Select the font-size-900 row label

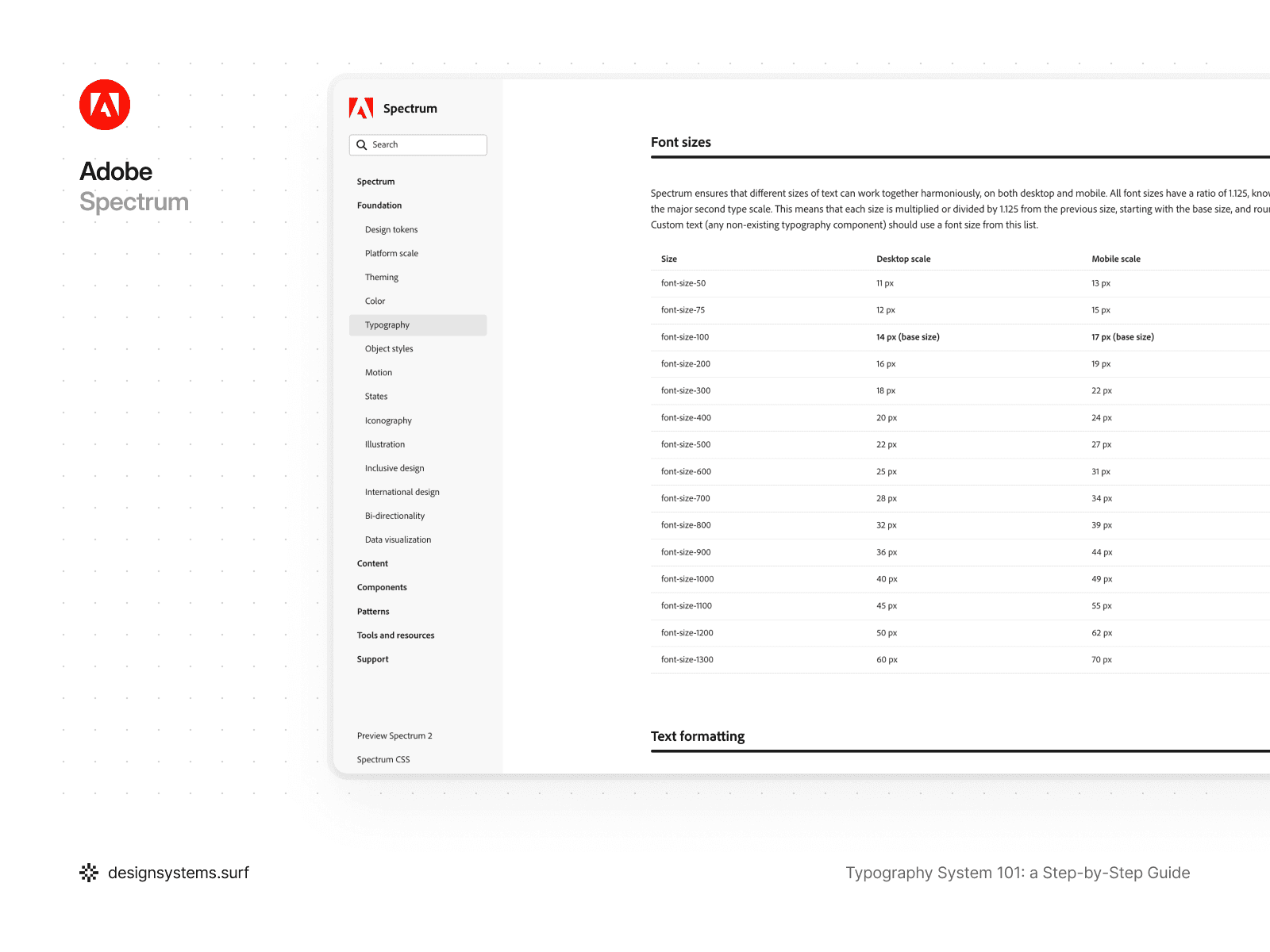pos(686,552)
